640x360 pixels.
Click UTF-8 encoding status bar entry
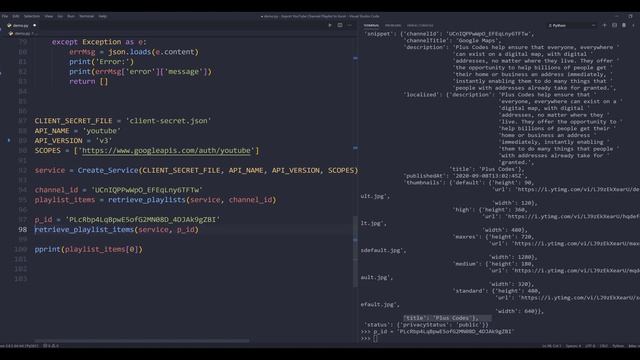(x=590, y=346)
